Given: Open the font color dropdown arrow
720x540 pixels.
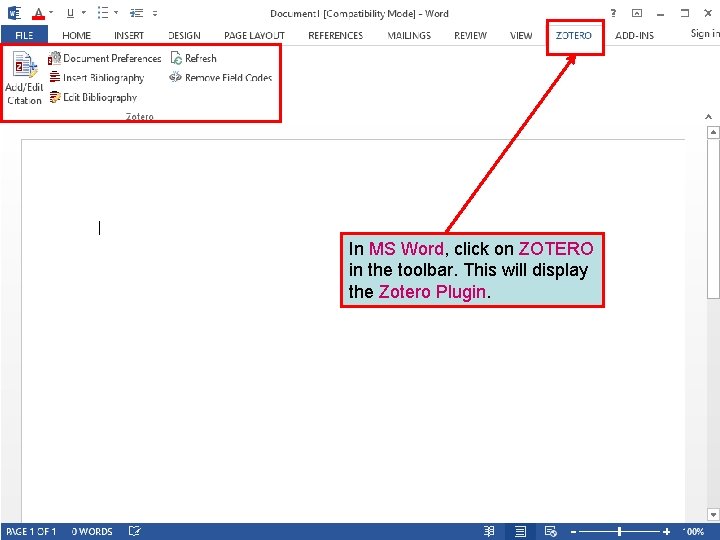Looking at the screenshot, I should tap(51, 12).
